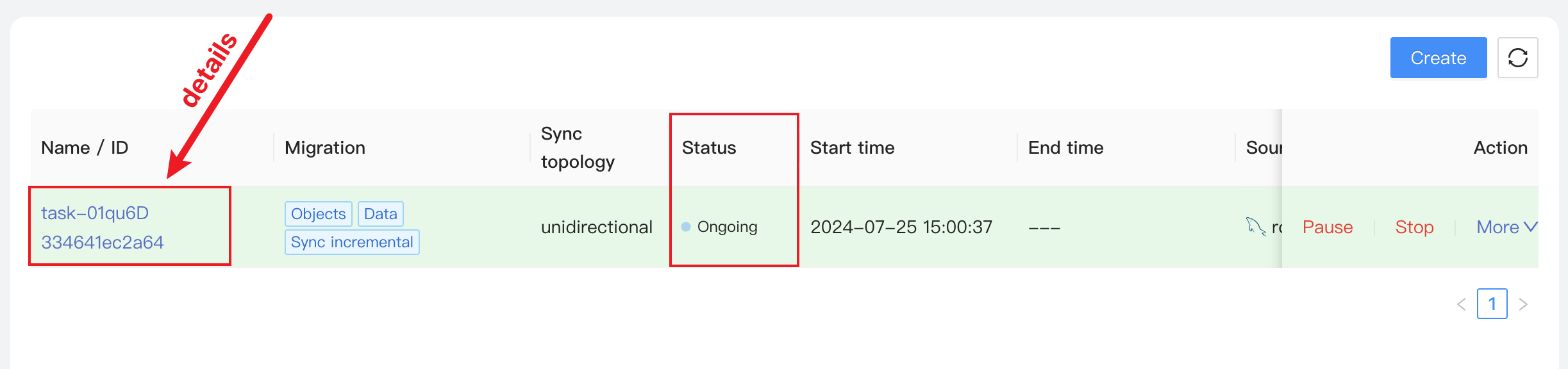Image resolution: width=1568 pixels, height=369 pixels.
Task: Pause the ongoing migration task
Action: (x=1328, y=227)
